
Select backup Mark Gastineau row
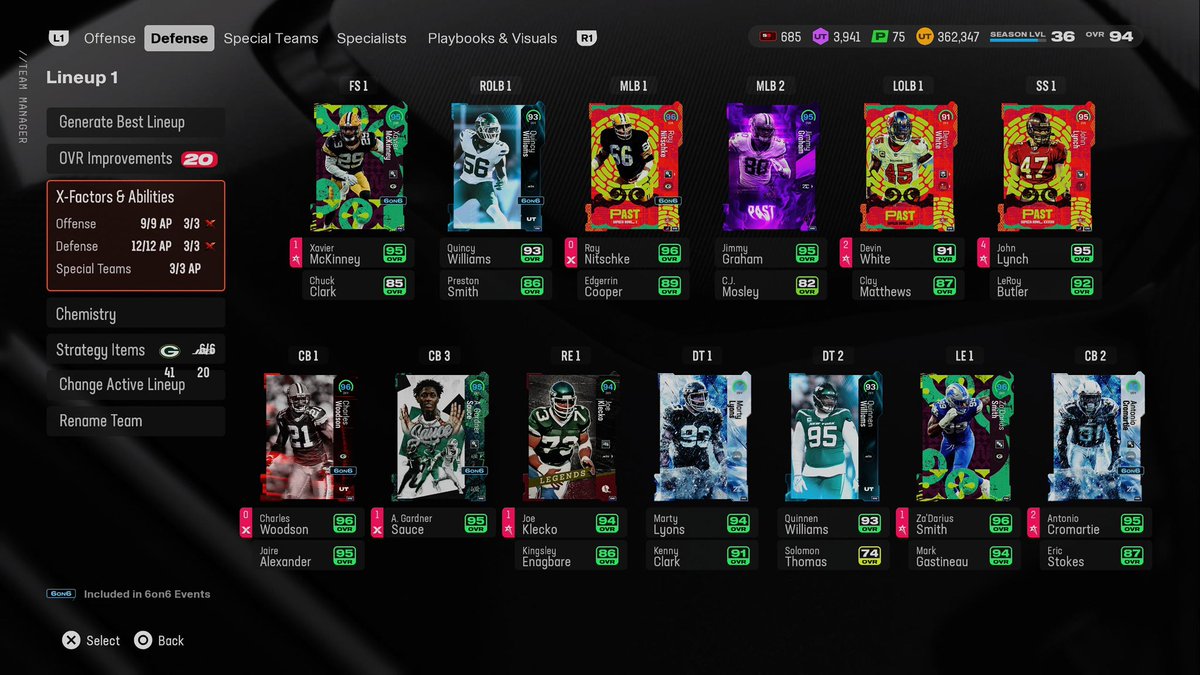tap(966, 556)
